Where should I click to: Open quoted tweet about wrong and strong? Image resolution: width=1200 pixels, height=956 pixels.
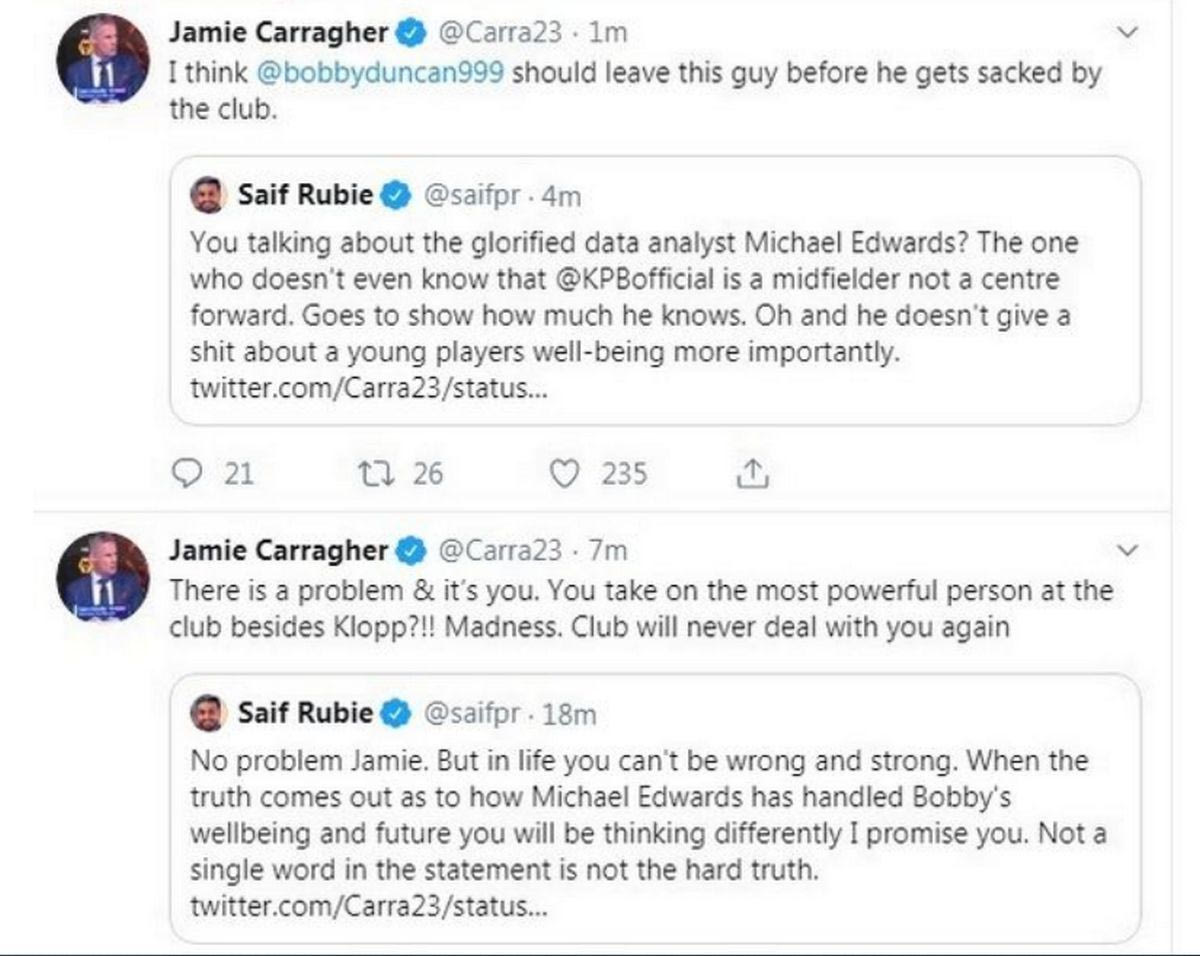[655, 810]
